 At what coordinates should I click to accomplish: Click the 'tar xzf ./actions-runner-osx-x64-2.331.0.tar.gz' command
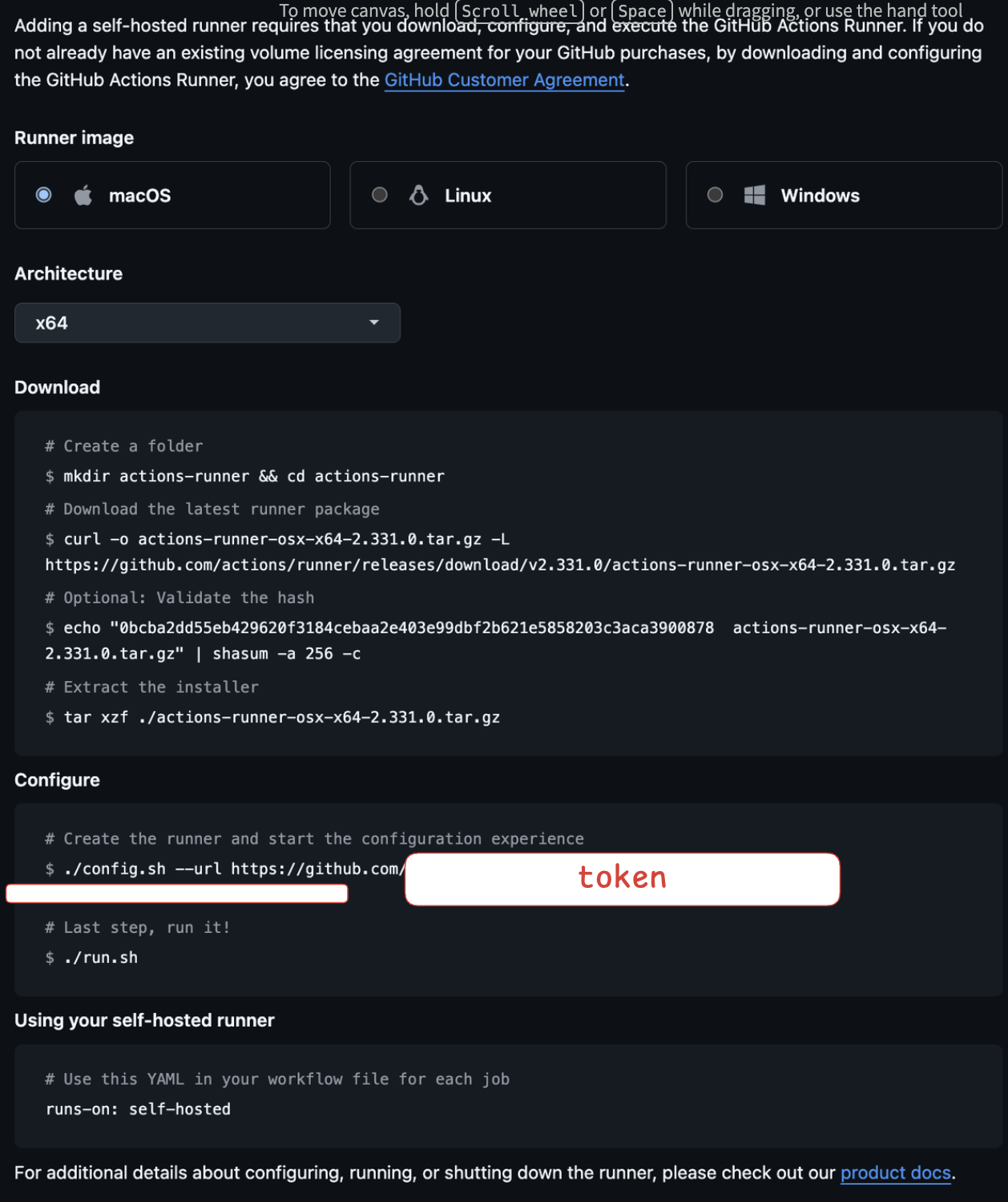point(281,717)
